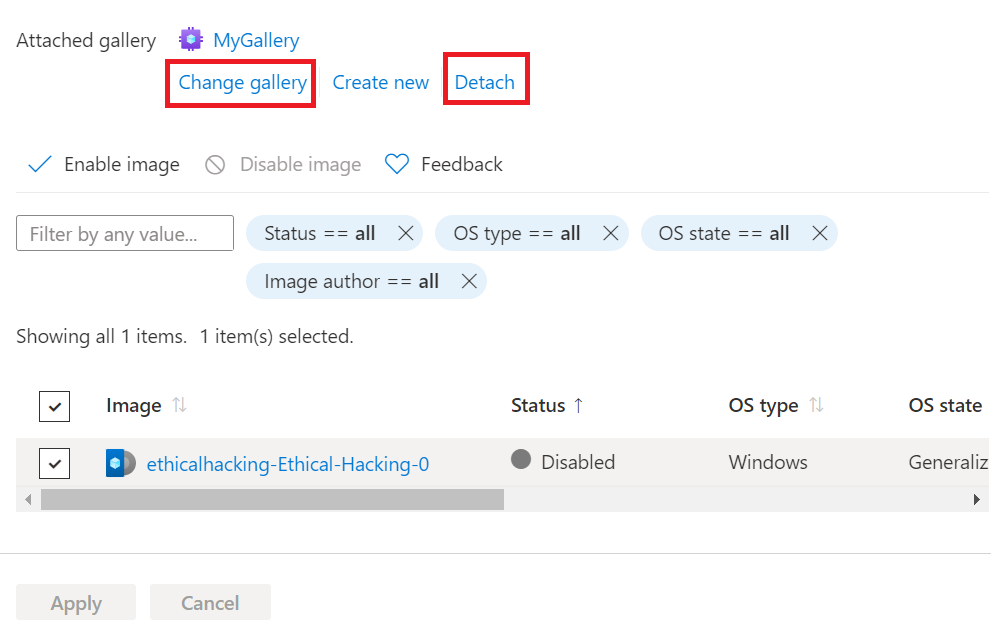The height and width of the screenshot is (633, 991).
Task: Click the Detach button
Action: click(486, 82)
